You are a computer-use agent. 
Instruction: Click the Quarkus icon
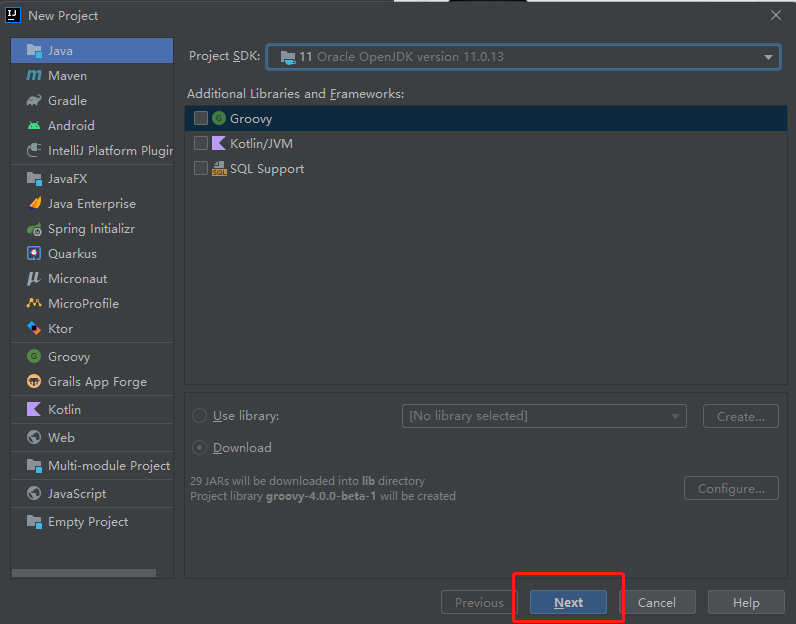point(34,253)
